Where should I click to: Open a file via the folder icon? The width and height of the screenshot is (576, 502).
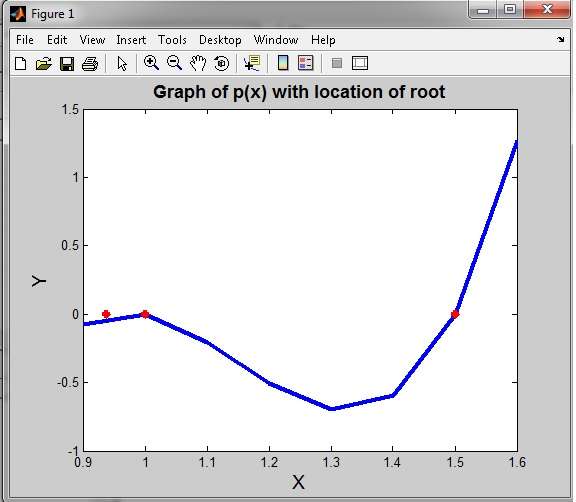pyautogui.click(x=44, y=64)
